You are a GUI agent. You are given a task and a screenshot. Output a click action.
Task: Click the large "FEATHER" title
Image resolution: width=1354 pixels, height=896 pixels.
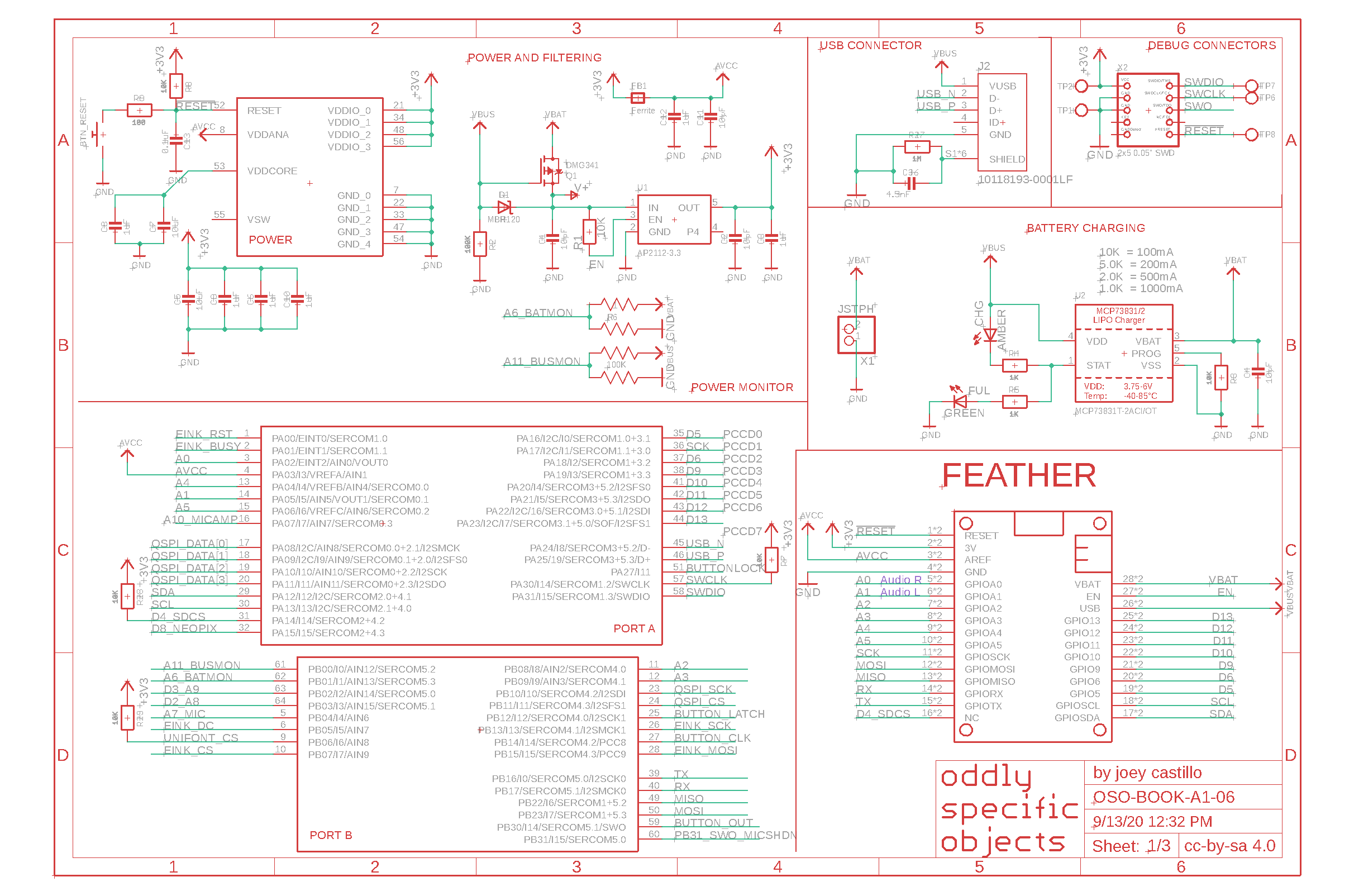coord(1019,475)
